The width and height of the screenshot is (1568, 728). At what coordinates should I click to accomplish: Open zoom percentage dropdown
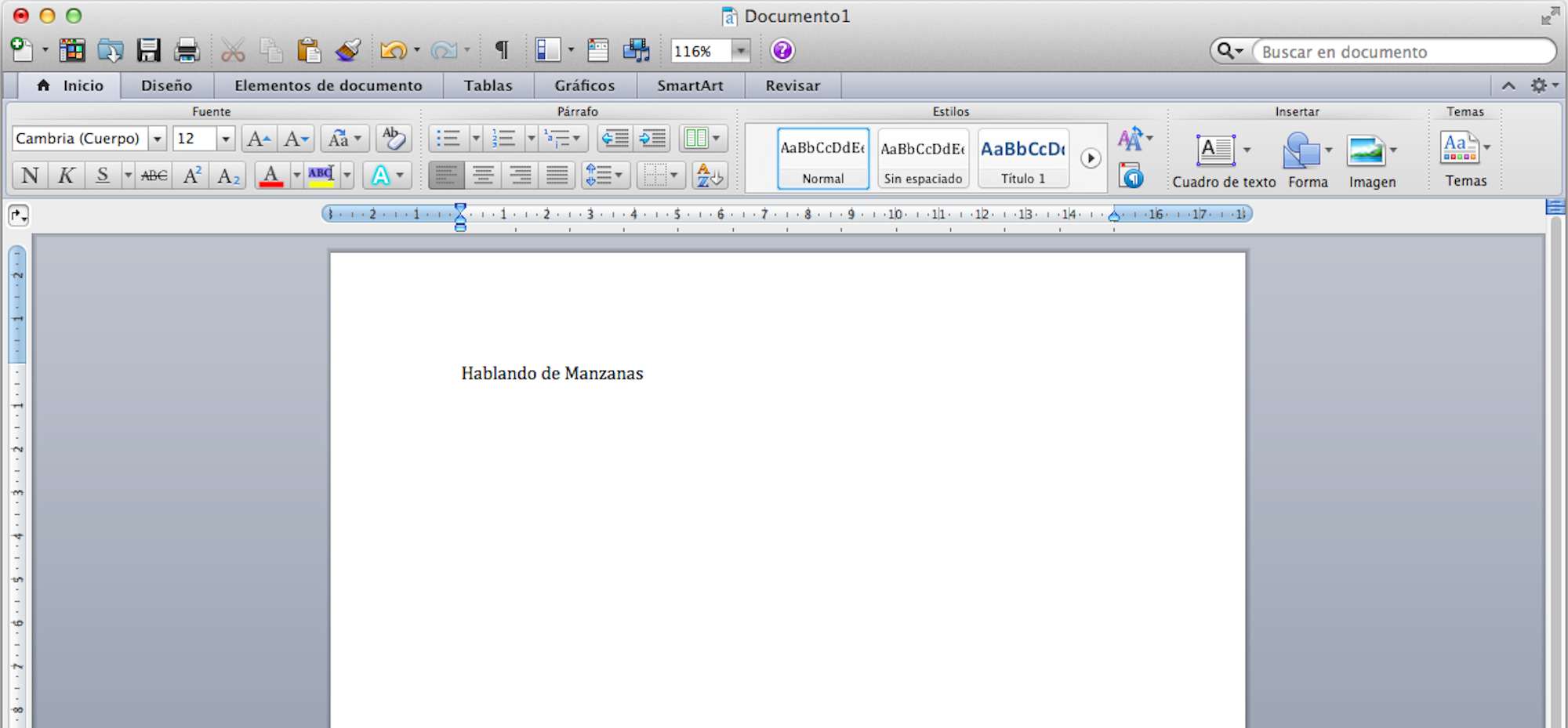pyautogui.click(x=741, y=51)
